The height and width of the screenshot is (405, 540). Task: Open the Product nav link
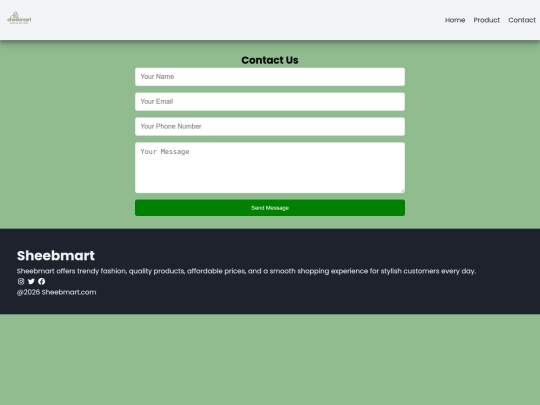(x=487, y=20)
